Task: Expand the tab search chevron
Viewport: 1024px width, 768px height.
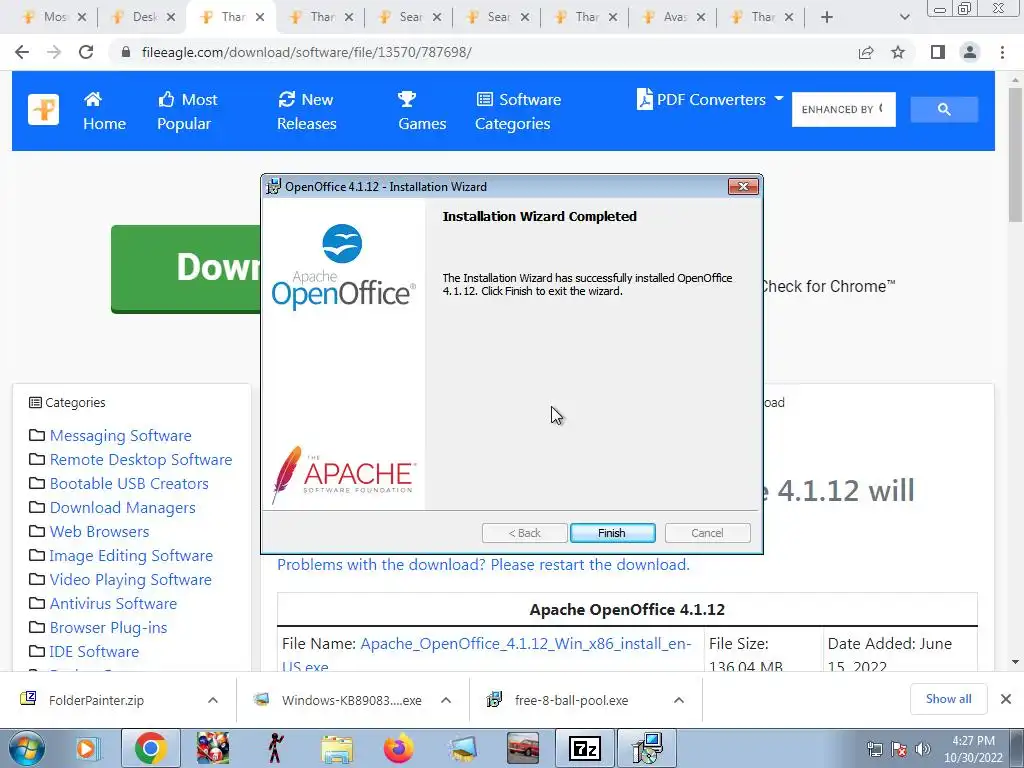Action: [x=904, y=17]
